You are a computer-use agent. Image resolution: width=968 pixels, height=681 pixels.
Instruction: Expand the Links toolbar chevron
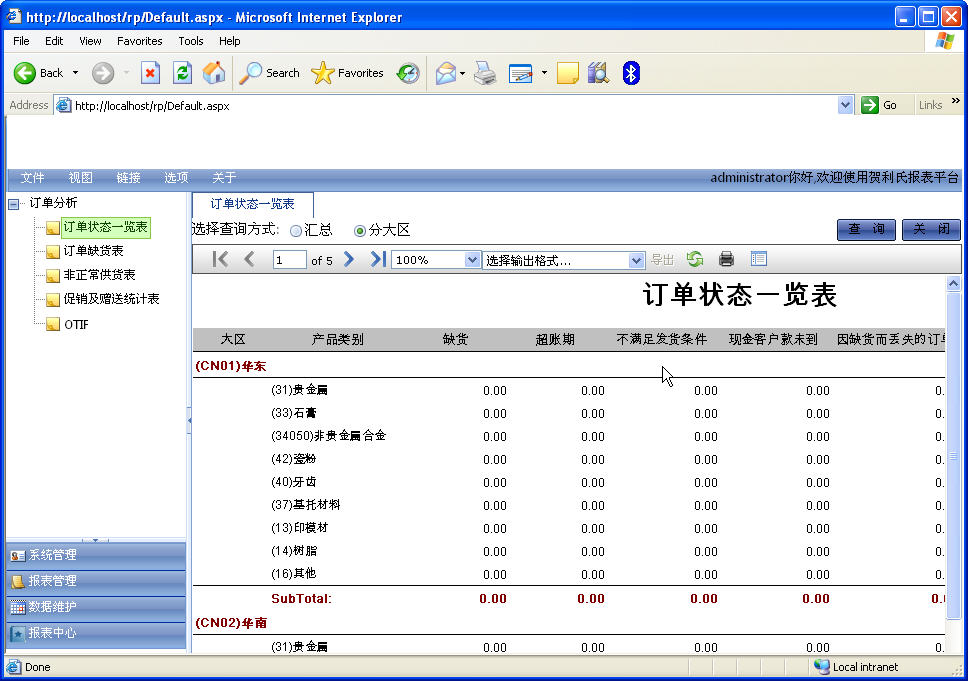956,101
